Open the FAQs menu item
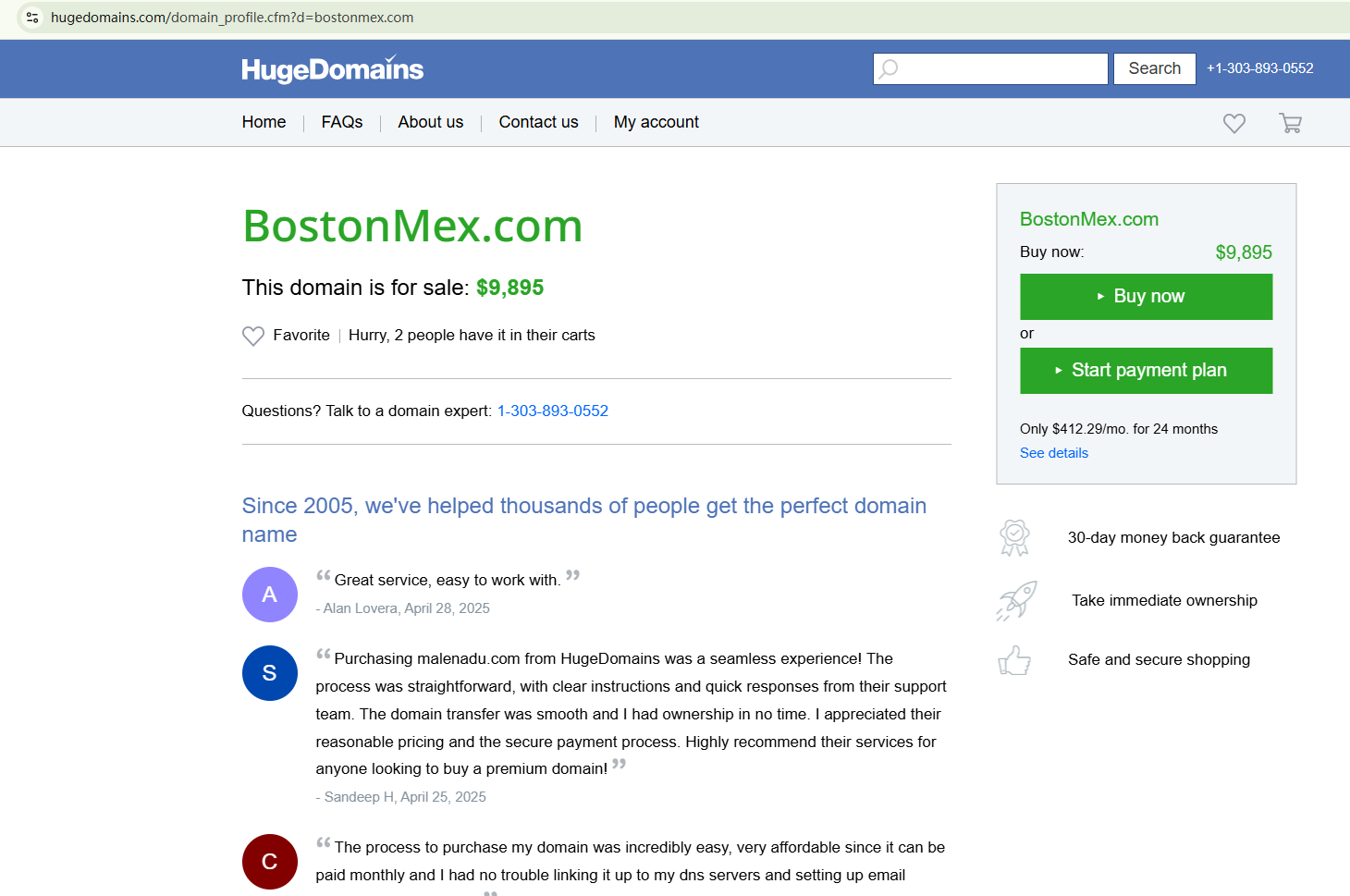 (x=342, y=122)
